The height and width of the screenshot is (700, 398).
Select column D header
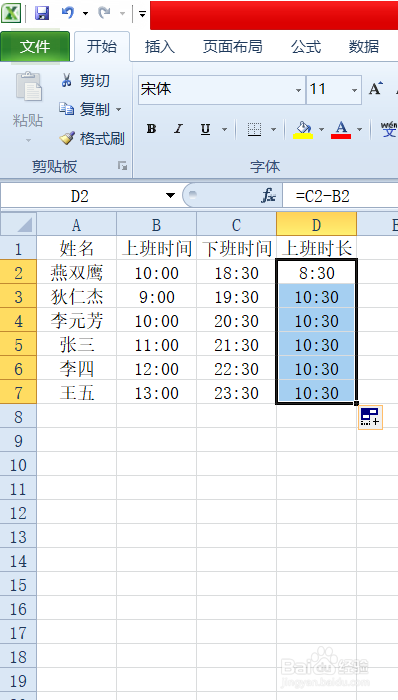tap(316, 224)
